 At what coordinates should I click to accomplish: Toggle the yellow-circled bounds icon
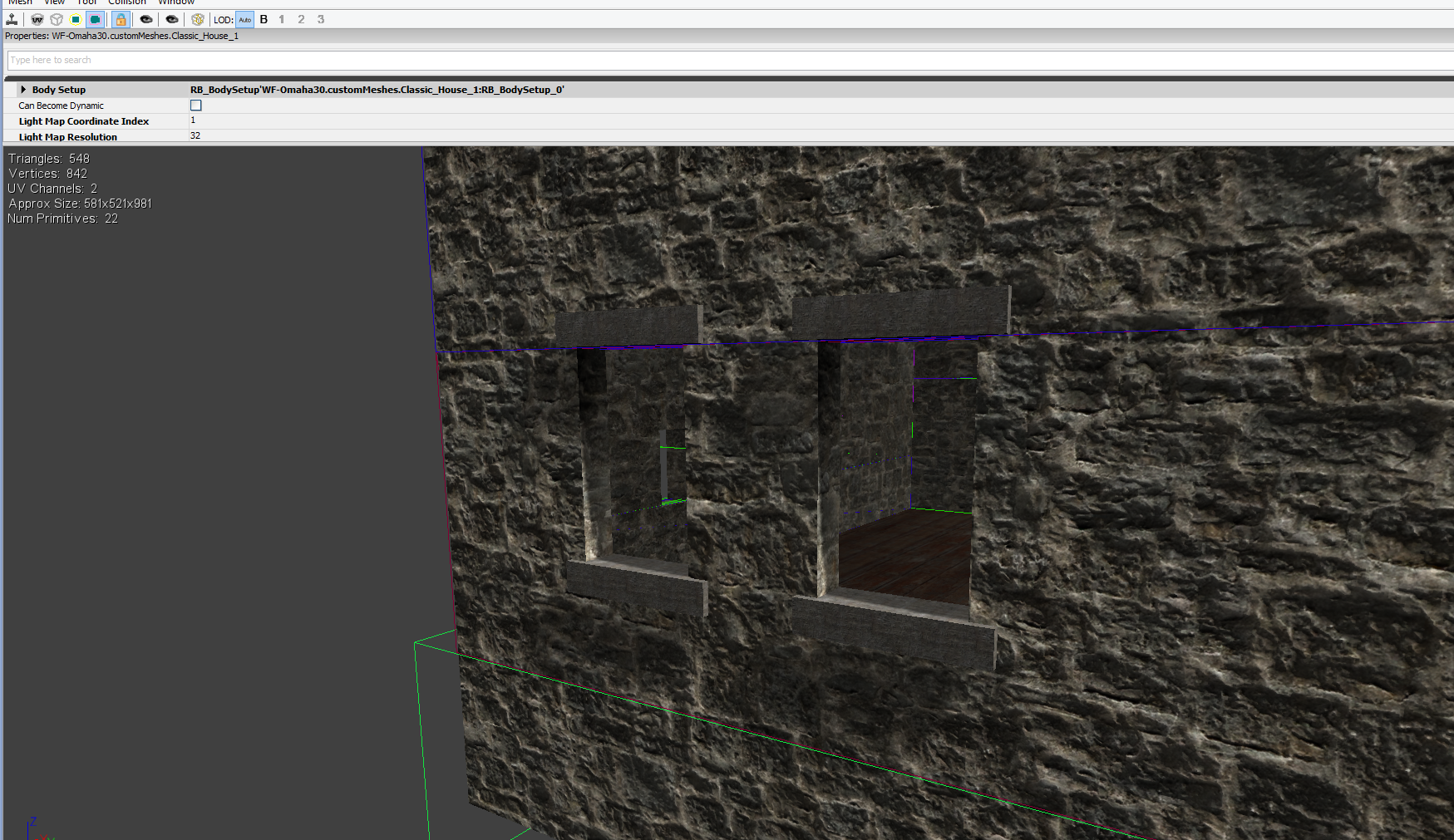point(76,19)
